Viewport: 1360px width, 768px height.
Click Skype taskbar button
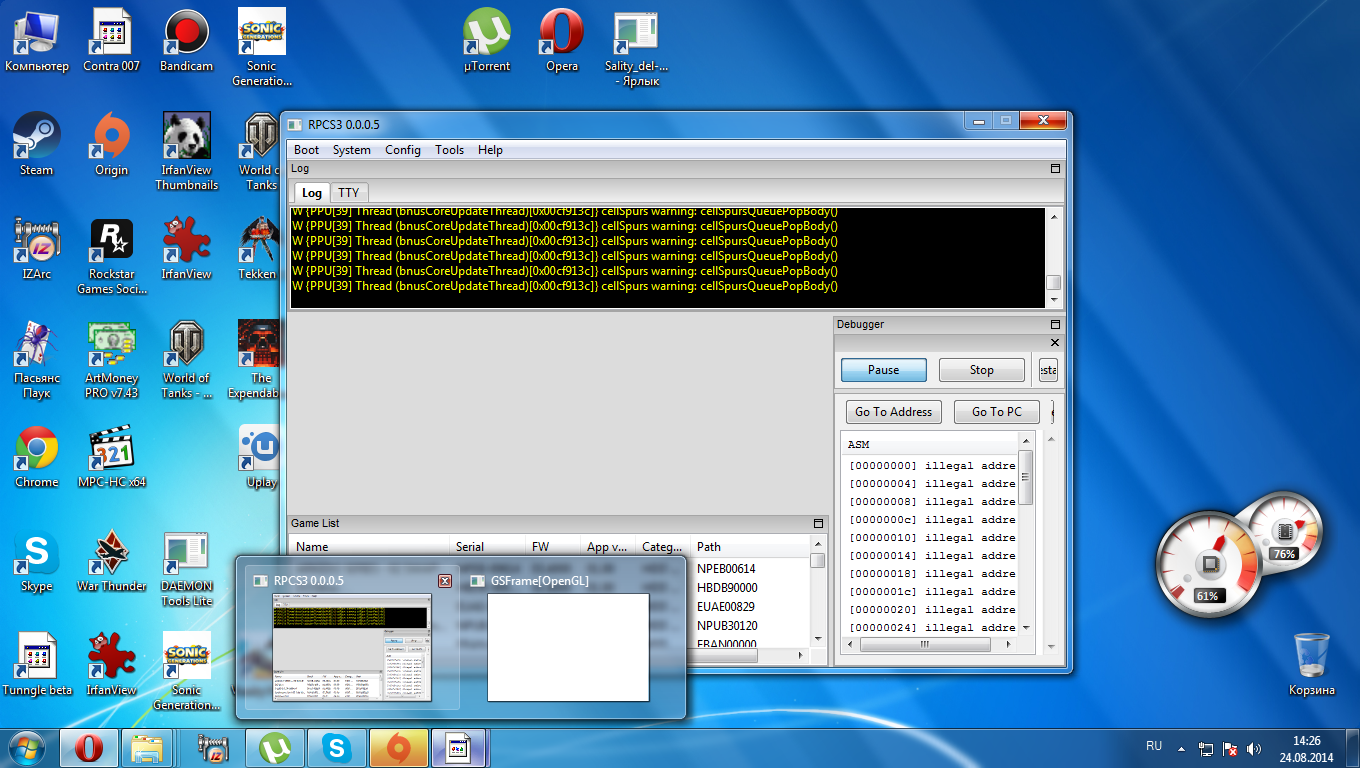tap(337, 748)
